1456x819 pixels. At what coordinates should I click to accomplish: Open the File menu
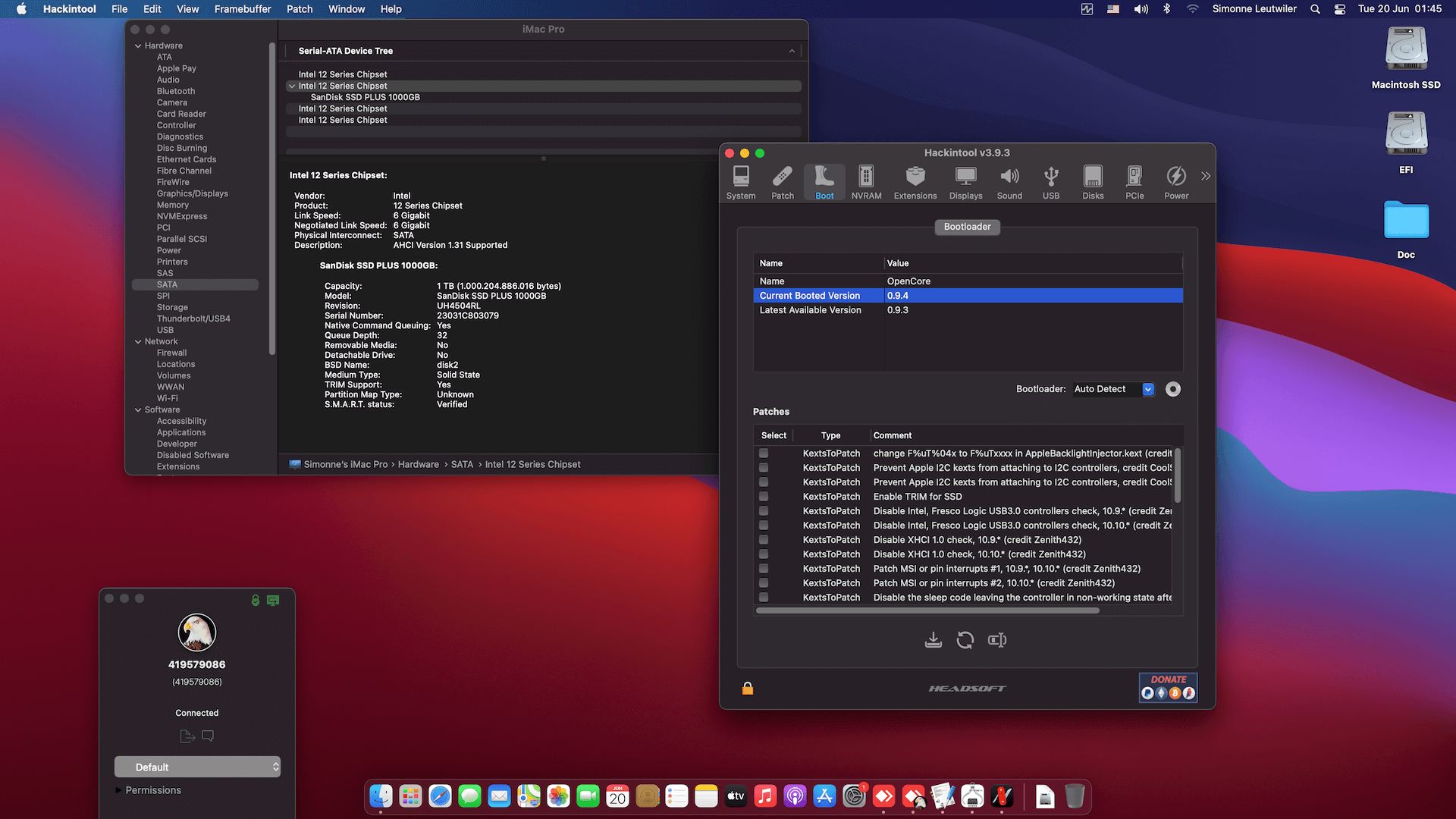point(119,9)
